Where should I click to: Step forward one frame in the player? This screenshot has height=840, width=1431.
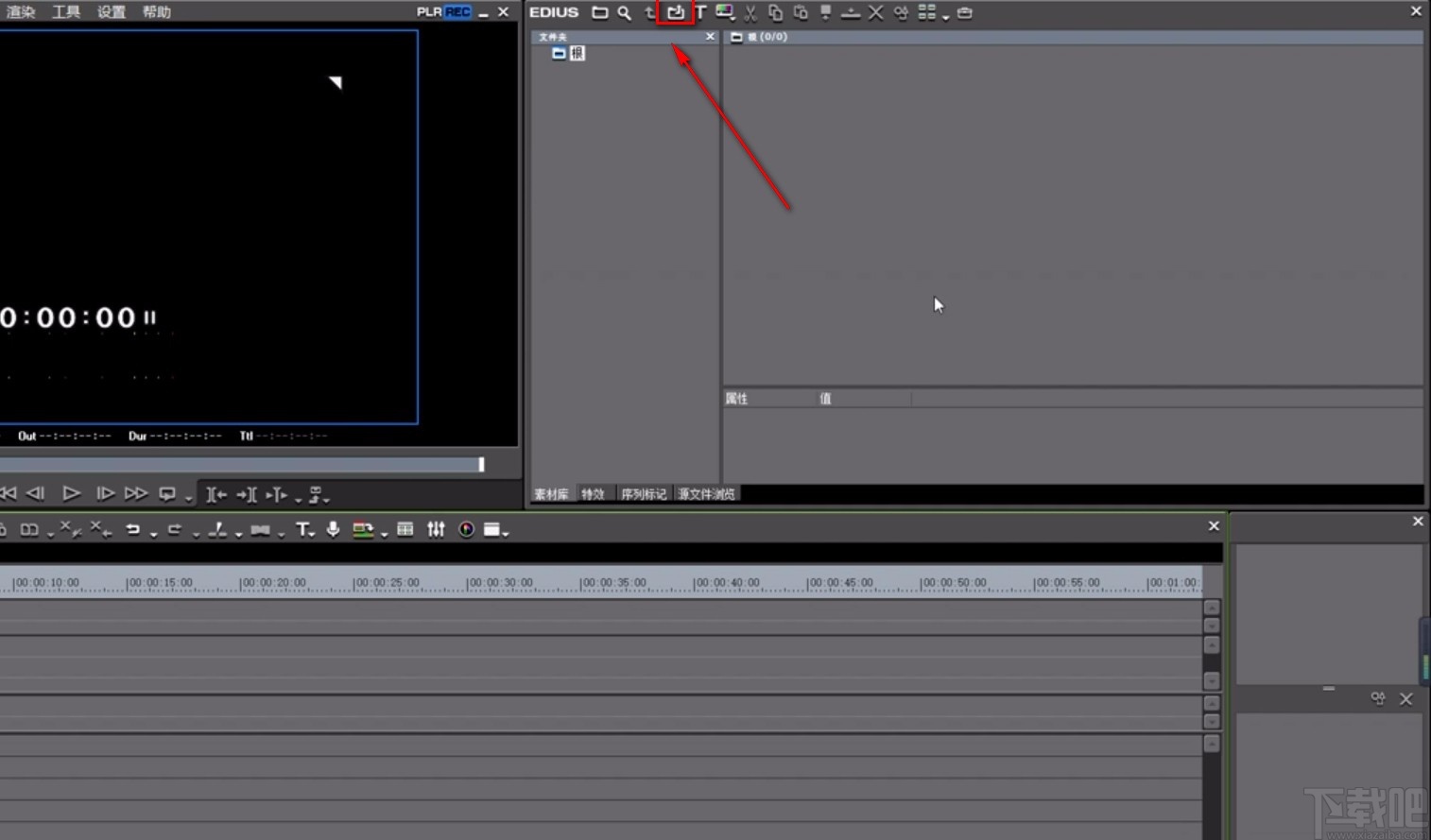click(x=105, y=493)
